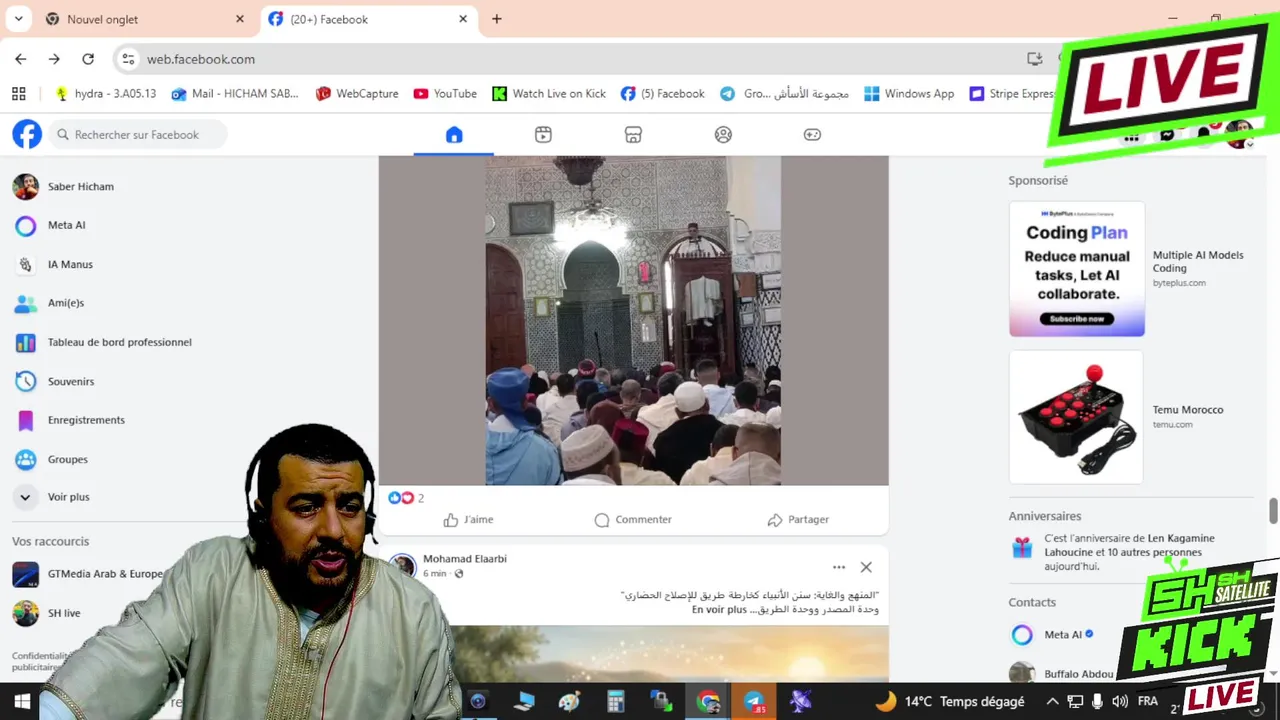The width and height of the screenshot is (1280, 720).
Task: Open Souvenirs memories shortcut
Action: click(70, 381)
